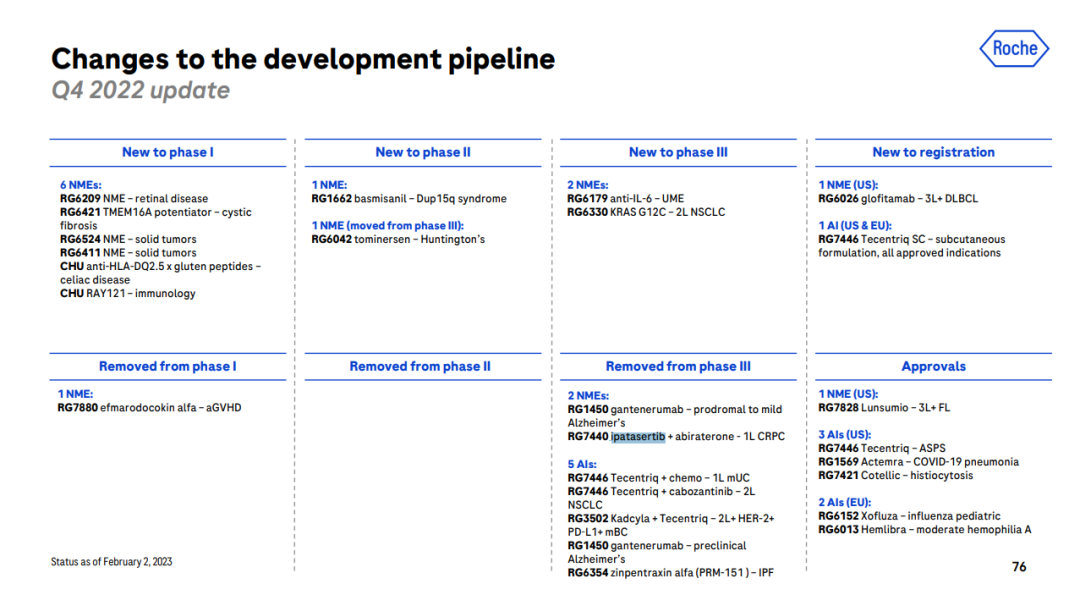Screen dimensions: 1080x606
Task: Click the 'Approvals' section header
Action: click(933, 366)
